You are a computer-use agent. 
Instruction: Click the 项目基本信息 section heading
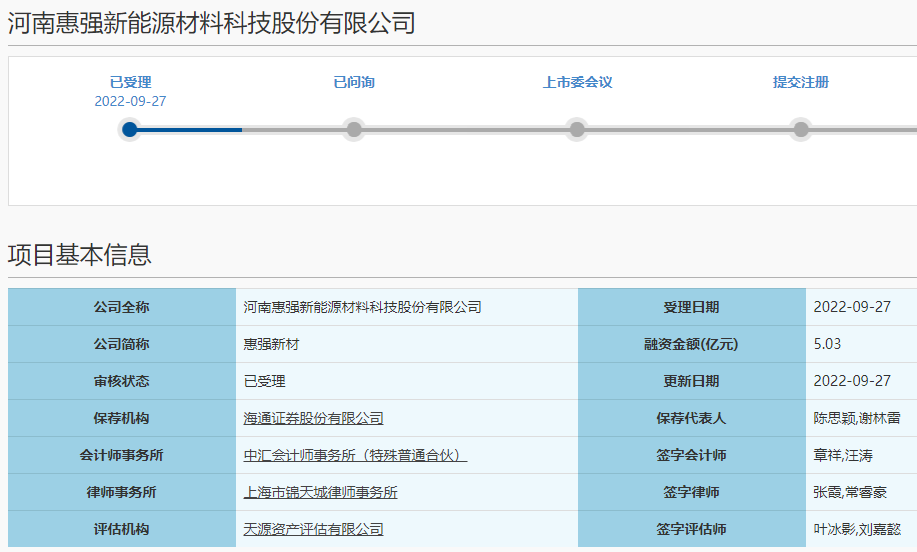point(80,255)
